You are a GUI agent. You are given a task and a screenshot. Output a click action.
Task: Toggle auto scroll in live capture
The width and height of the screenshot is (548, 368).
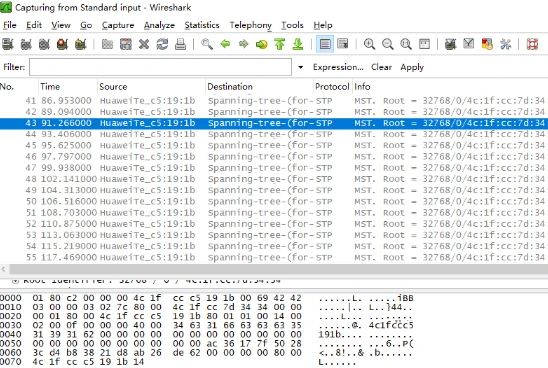tap(343, 44)
